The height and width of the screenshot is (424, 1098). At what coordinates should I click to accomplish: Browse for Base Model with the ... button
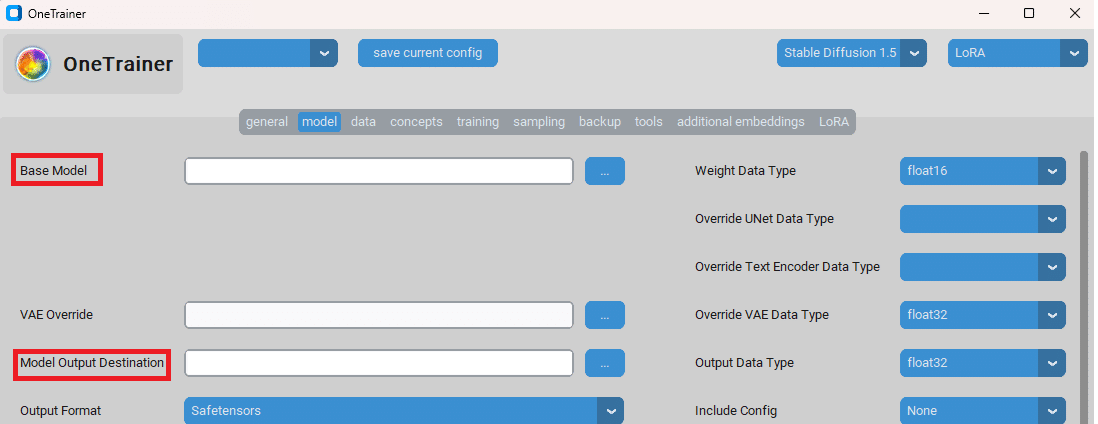pyautogui.click(x=604, y=171)
